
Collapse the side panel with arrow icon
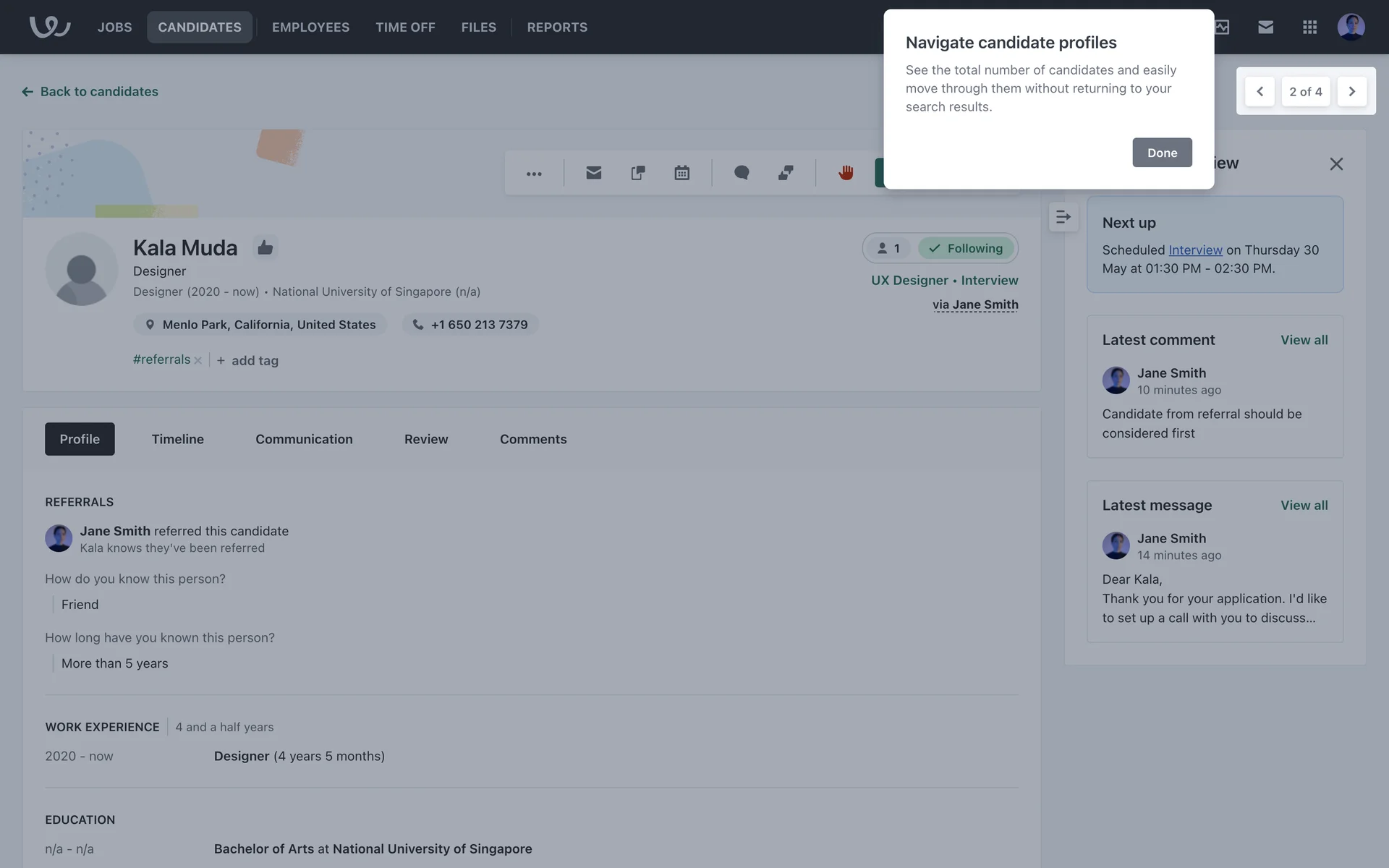1063,217
